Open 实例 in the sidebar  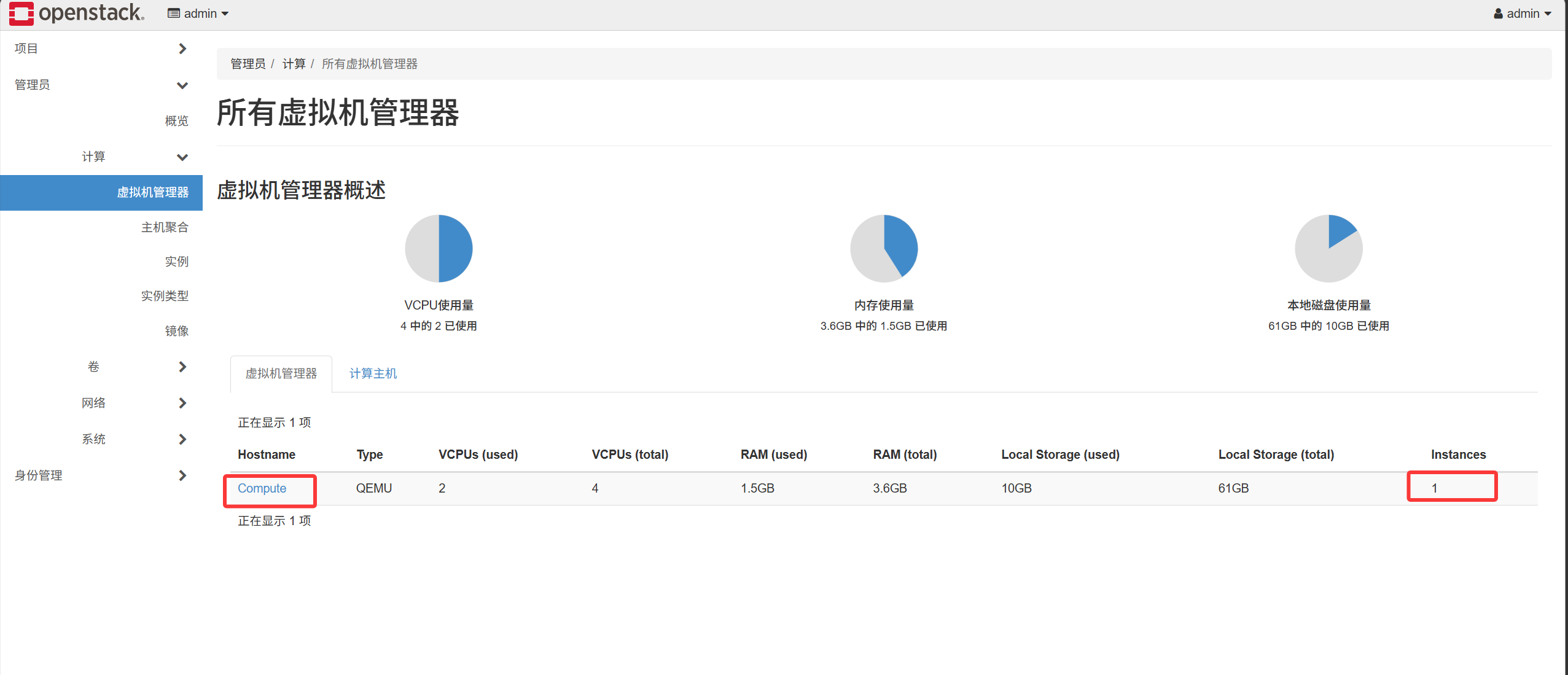(176, 262)
